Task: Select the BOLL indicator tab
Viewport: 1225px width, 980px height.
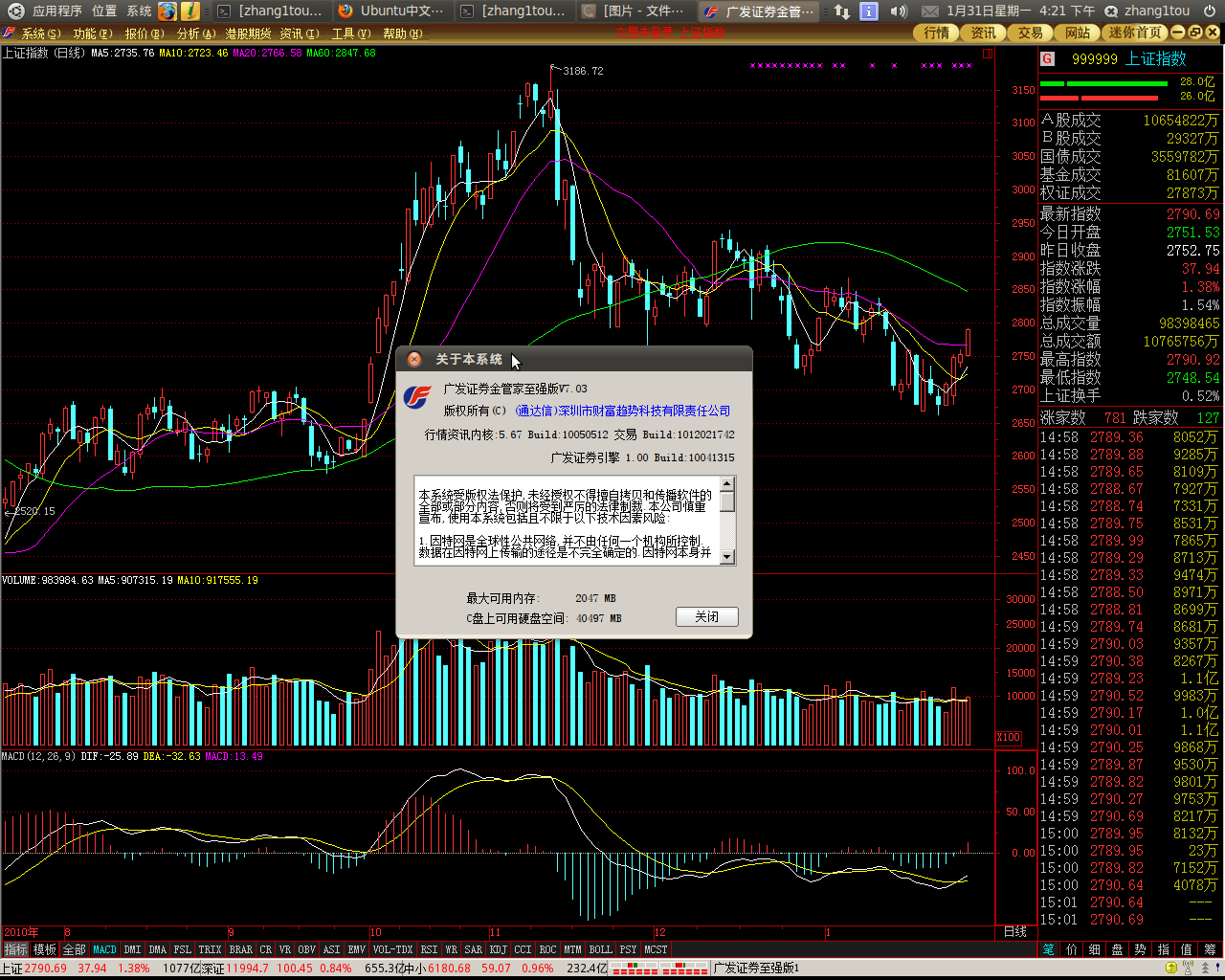Action: (601, 949)
